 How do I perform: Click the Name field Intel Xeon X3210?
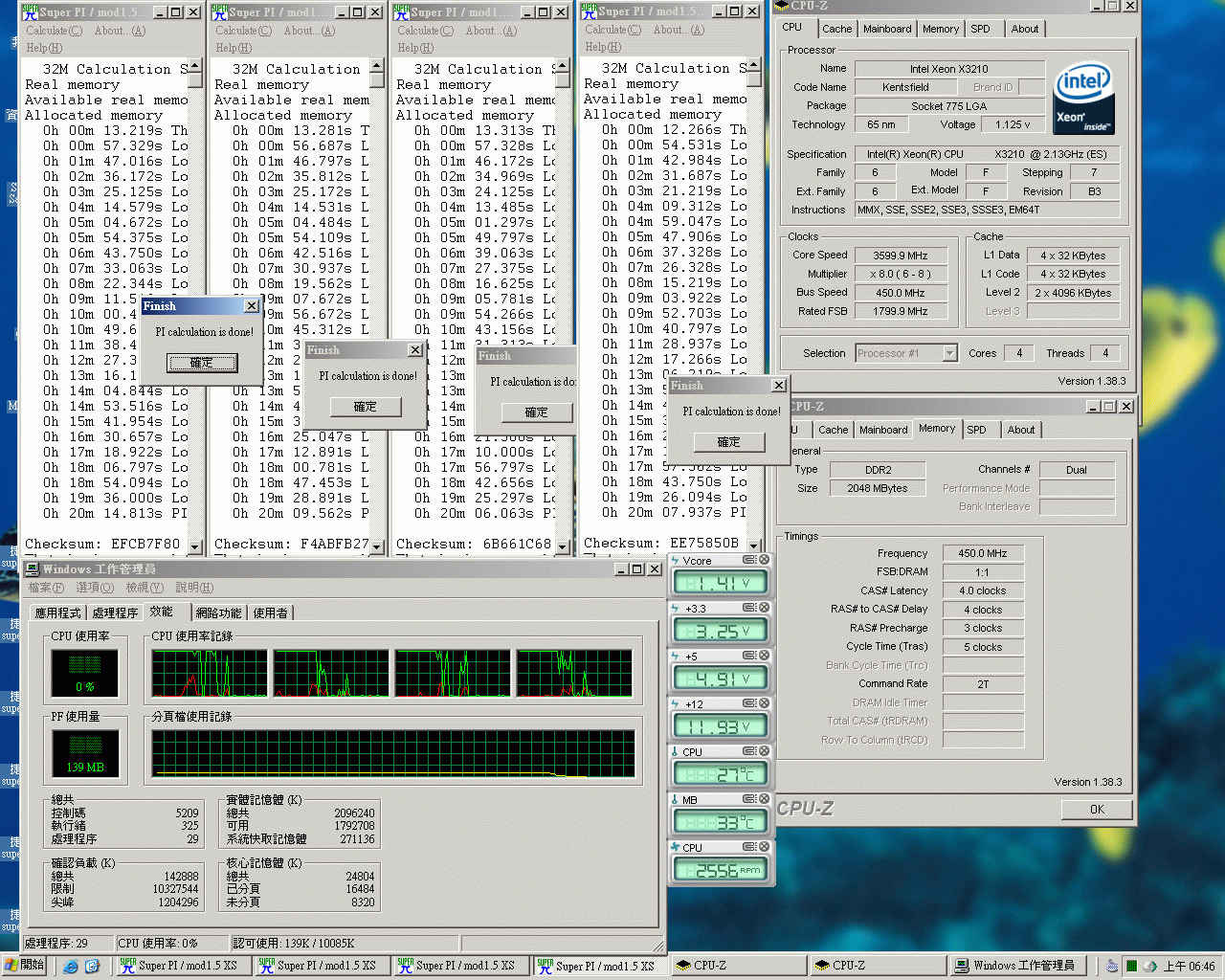(x=949, y=69)
